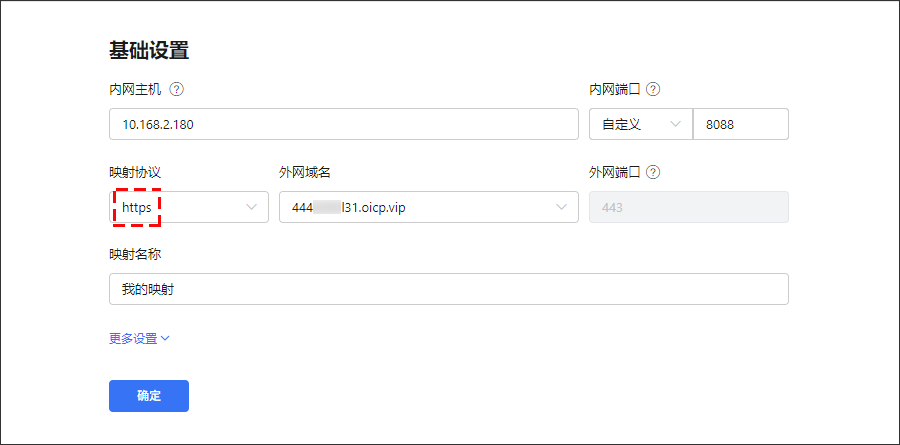Click the small arrow after 更多设置

pos(165,338)
